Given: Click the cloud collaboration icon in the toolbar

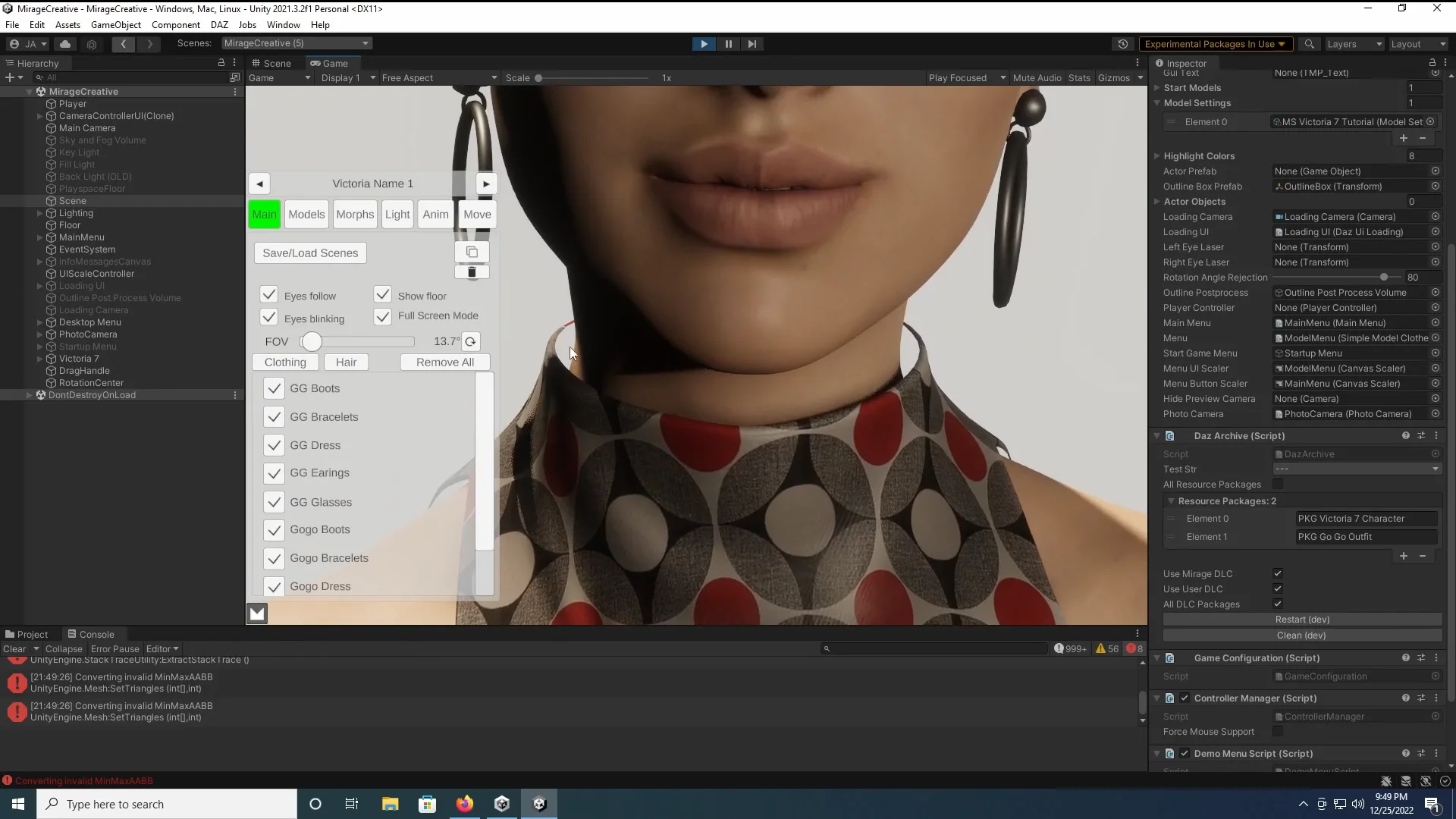Looking at the screenshot, I should [x=65, y=44].
